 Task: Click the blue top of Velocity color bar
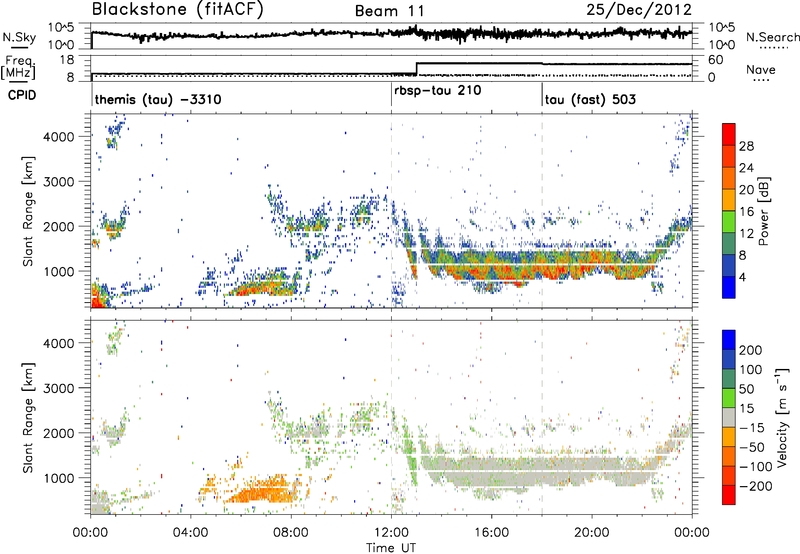(729, 339)
